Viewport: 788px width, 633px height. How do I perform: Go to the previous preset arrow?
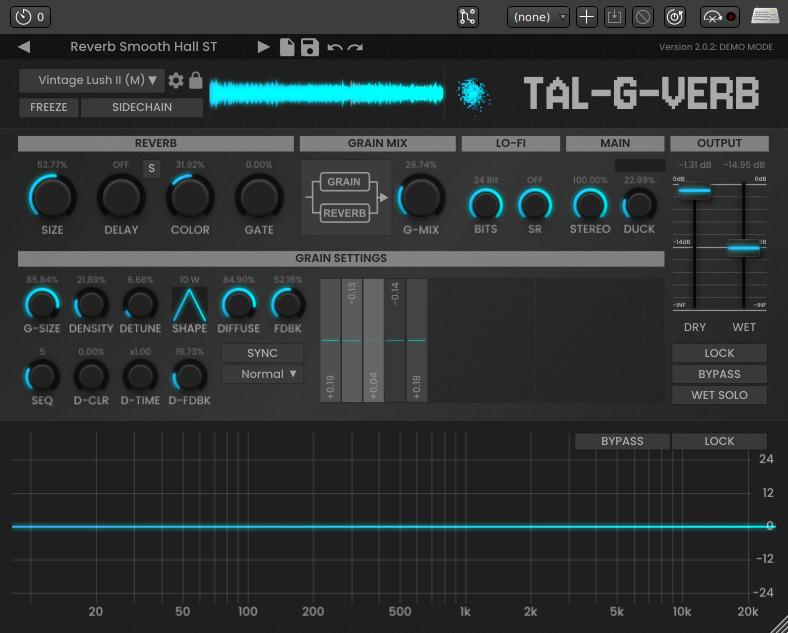coord(24,47)
